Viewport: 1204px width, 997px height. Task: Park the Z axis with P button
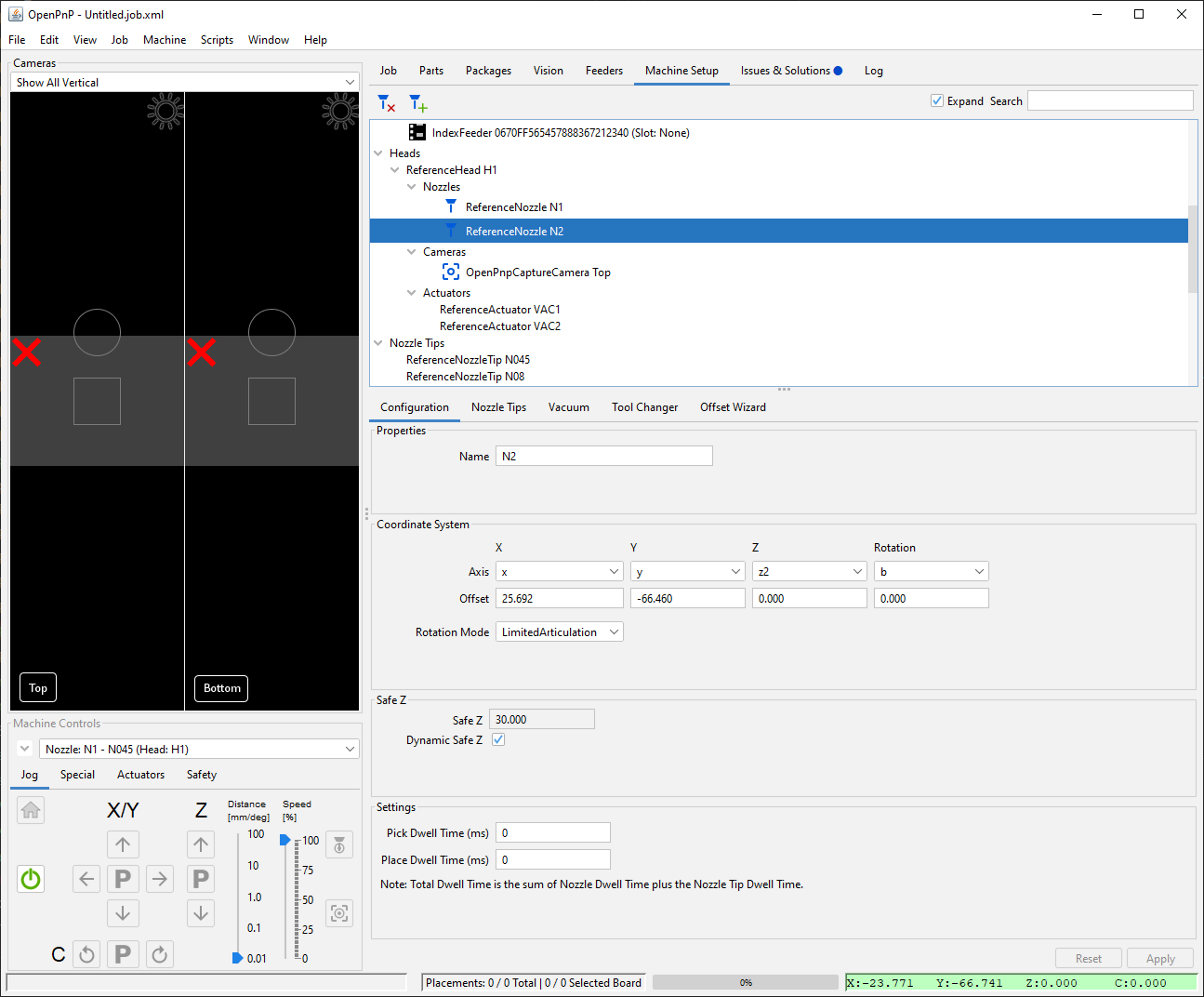pos(201,879)
